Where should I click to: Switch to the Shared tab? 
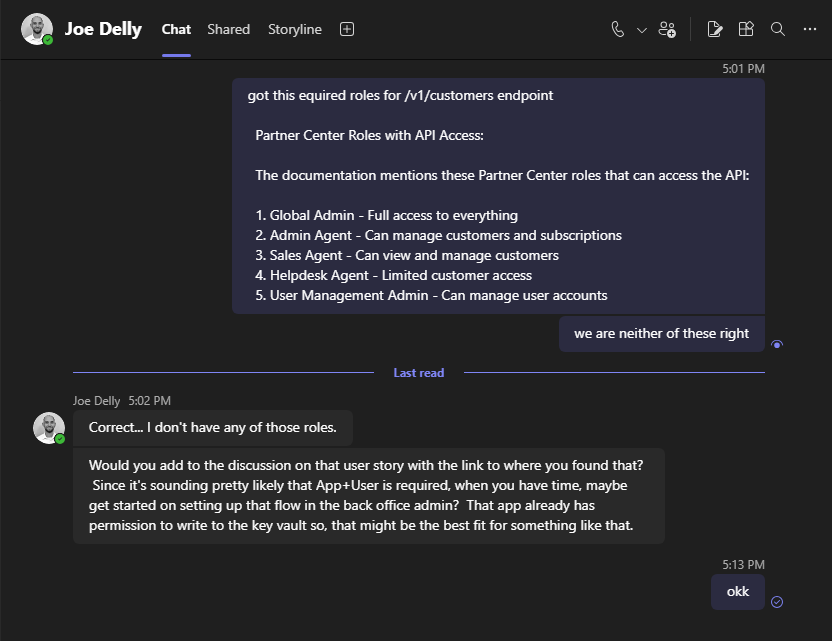click(x=228, y=29)
